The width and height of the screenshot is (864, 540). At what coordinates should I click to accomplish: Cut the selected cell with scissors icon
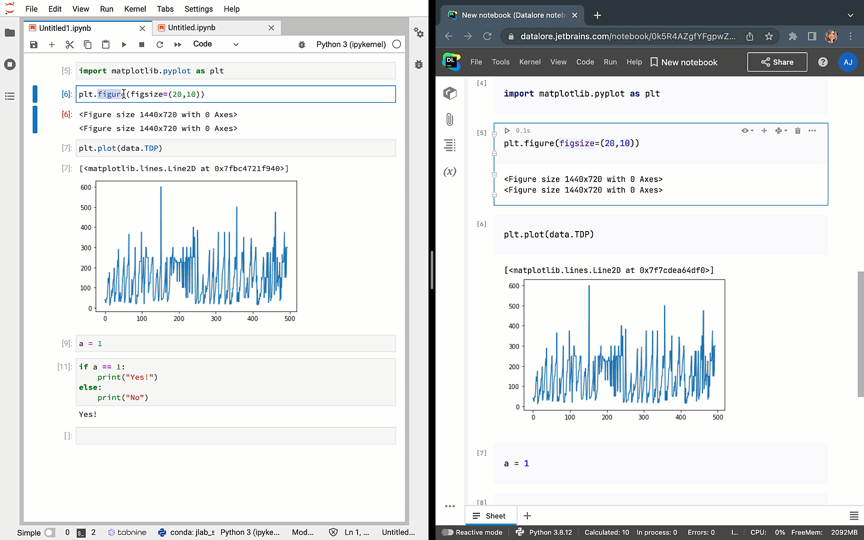[70, 45]
